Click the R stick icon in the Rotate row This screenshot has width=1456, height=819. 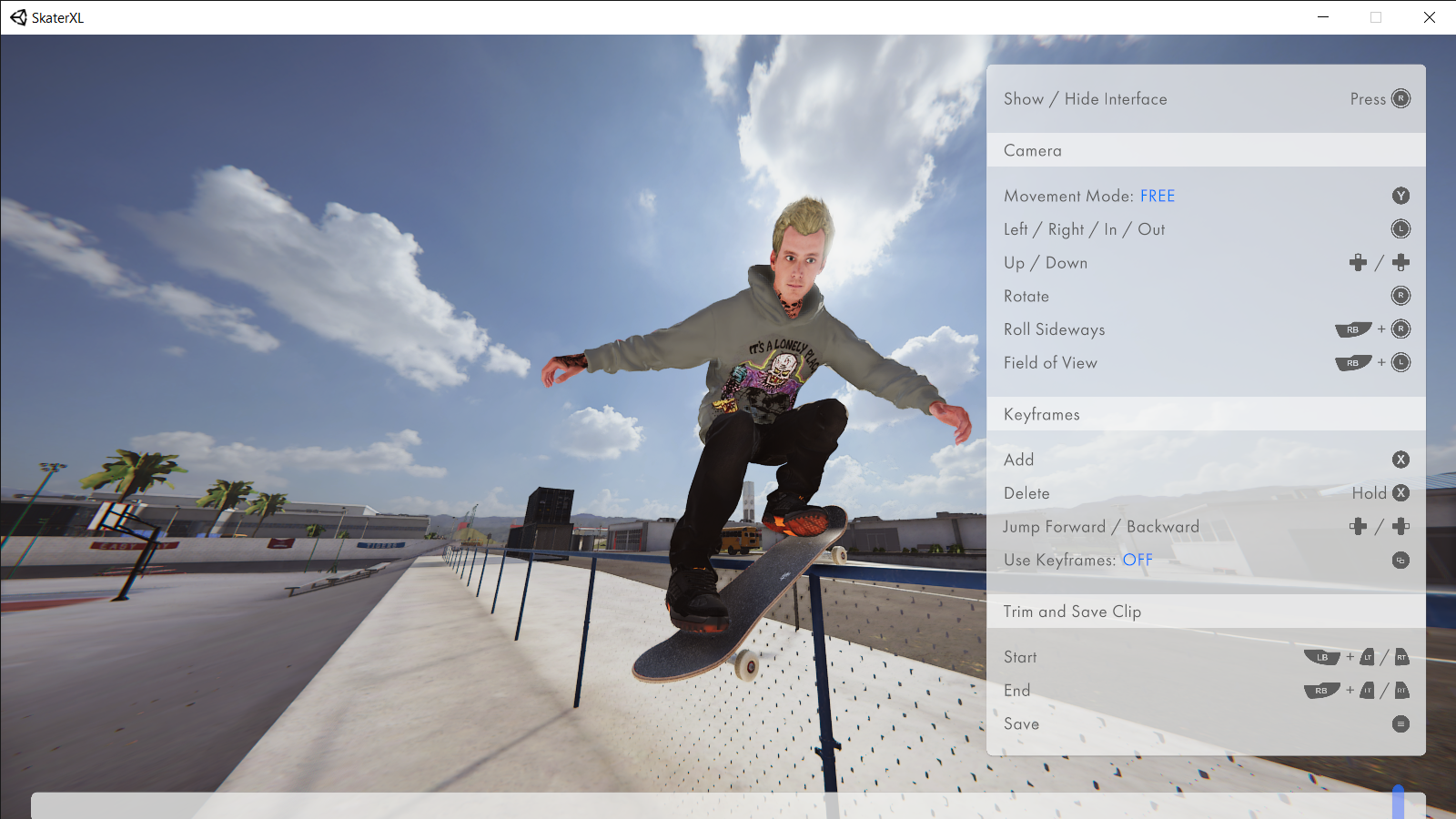click(x=1400, y=296)
